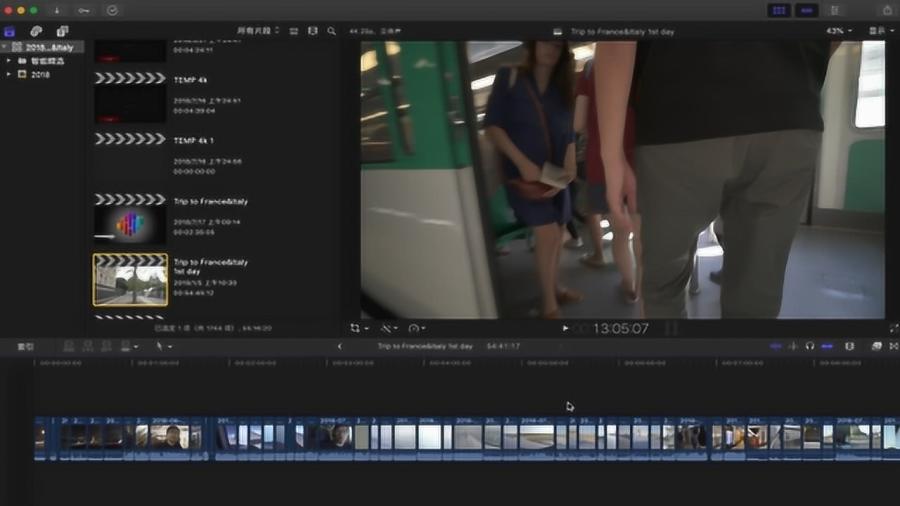
Task: Open the keyword editor key icon
Action: [x=84, y=10]
